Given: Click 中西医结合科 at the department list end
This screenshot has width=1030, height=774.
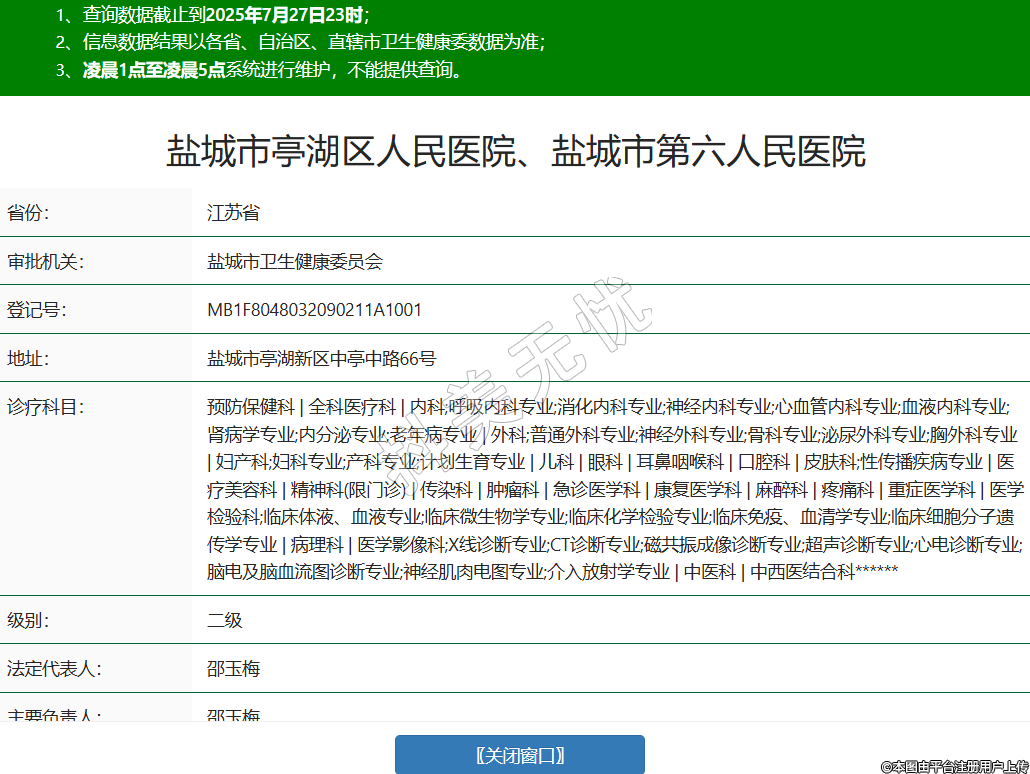Looking at the screenshot, I should (x=803, y=572).
